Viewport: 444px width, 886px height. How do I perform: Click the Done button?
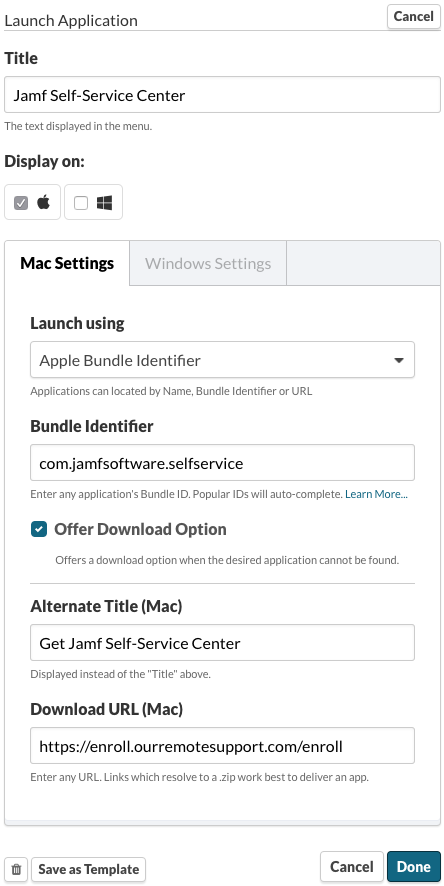[413, 867]
